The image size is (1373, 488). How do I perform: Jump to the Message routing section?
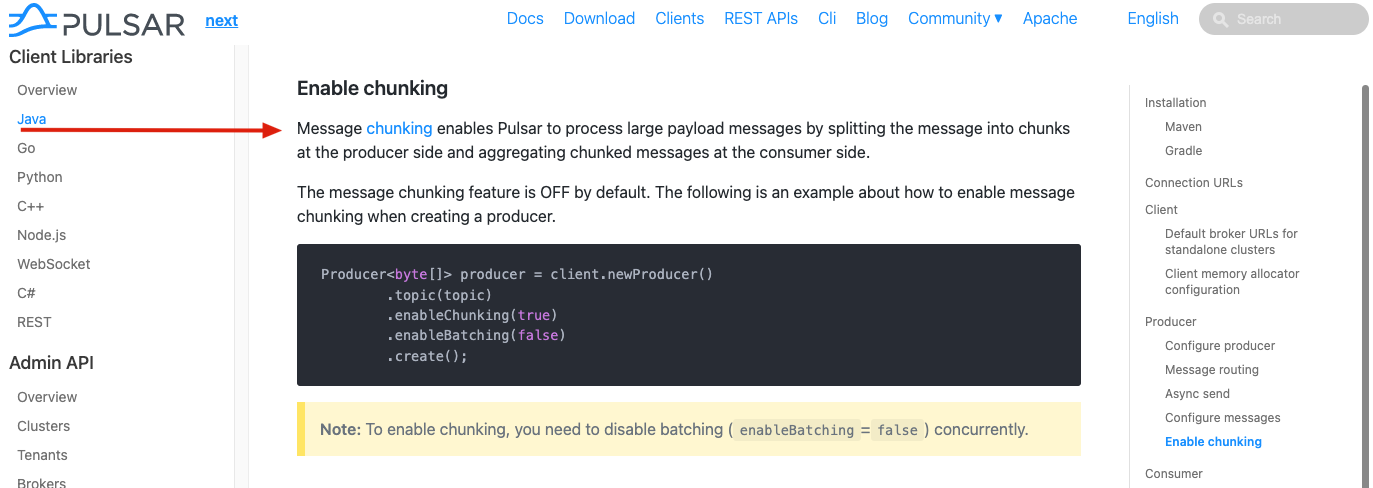click(1212, 370)
